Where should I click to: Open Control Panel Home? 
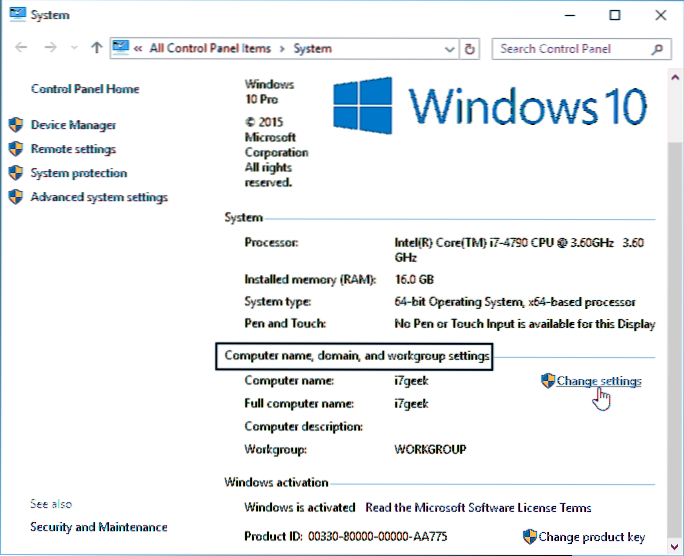tap(85, 89)
